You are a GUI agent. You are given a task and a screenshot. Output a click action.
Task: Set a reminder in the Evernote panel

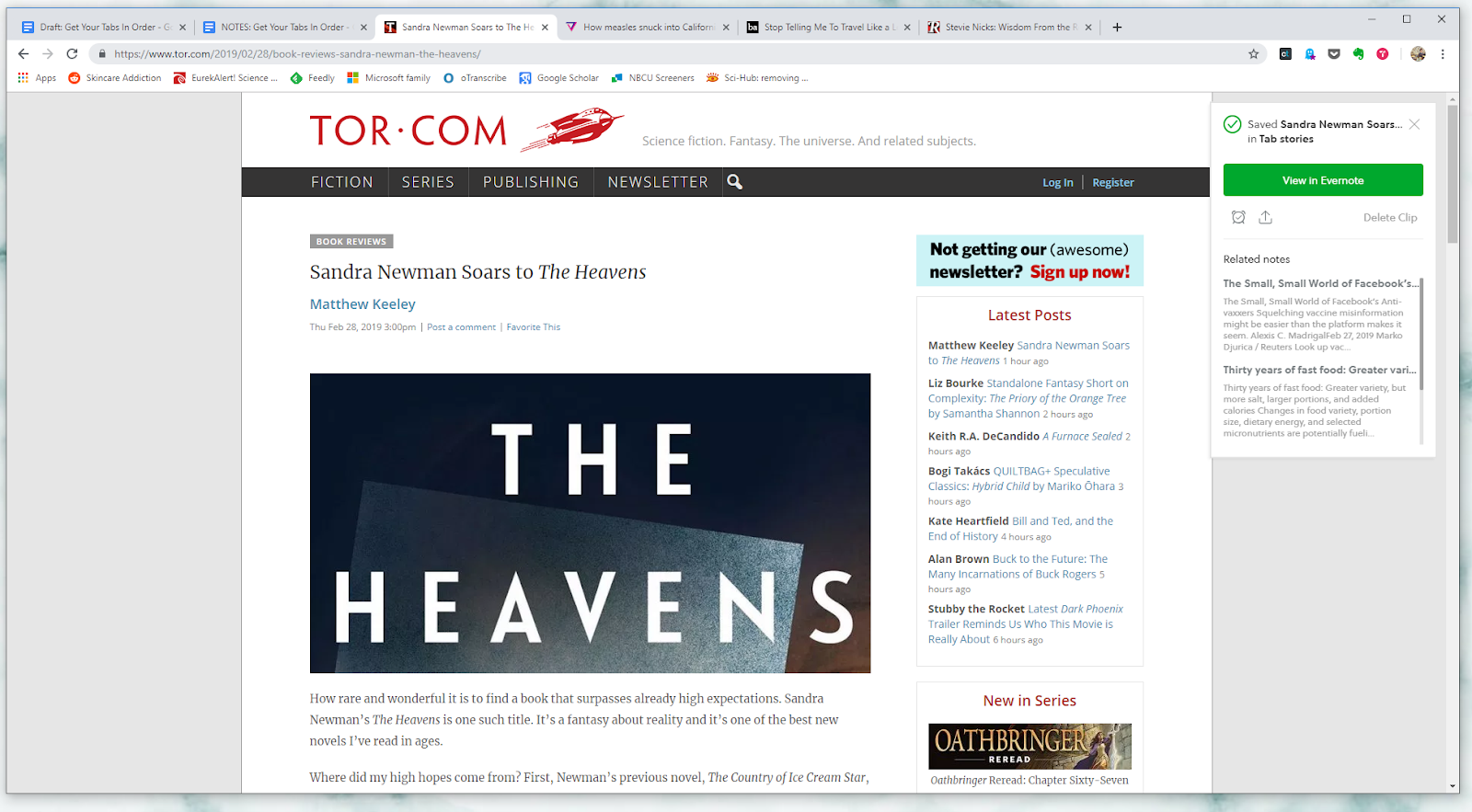pyautogui.click(x=1238, y=218)
